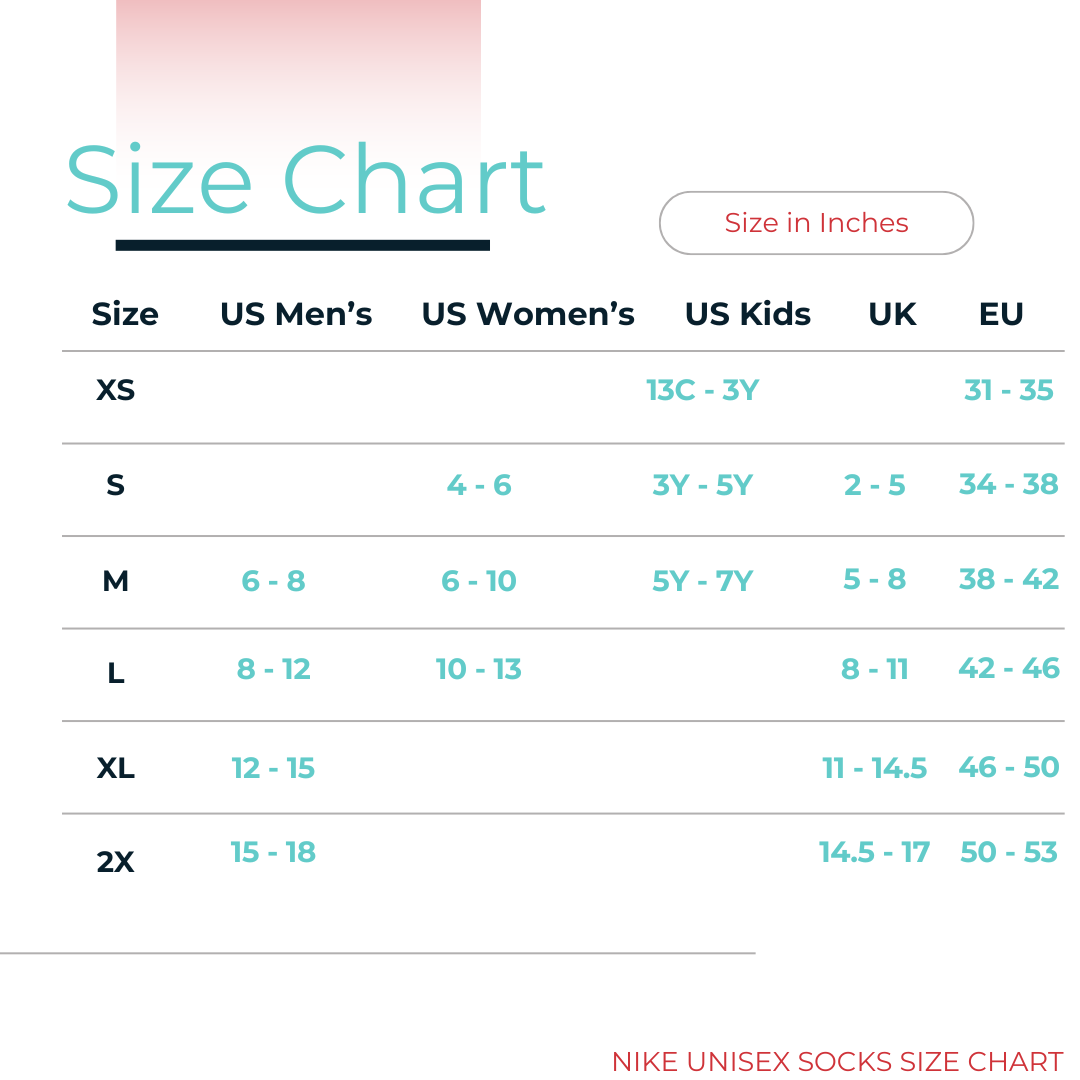Click the 11 - 14.5 UK size value
The image size is (1080, 1080).
[x=874, y=768]
